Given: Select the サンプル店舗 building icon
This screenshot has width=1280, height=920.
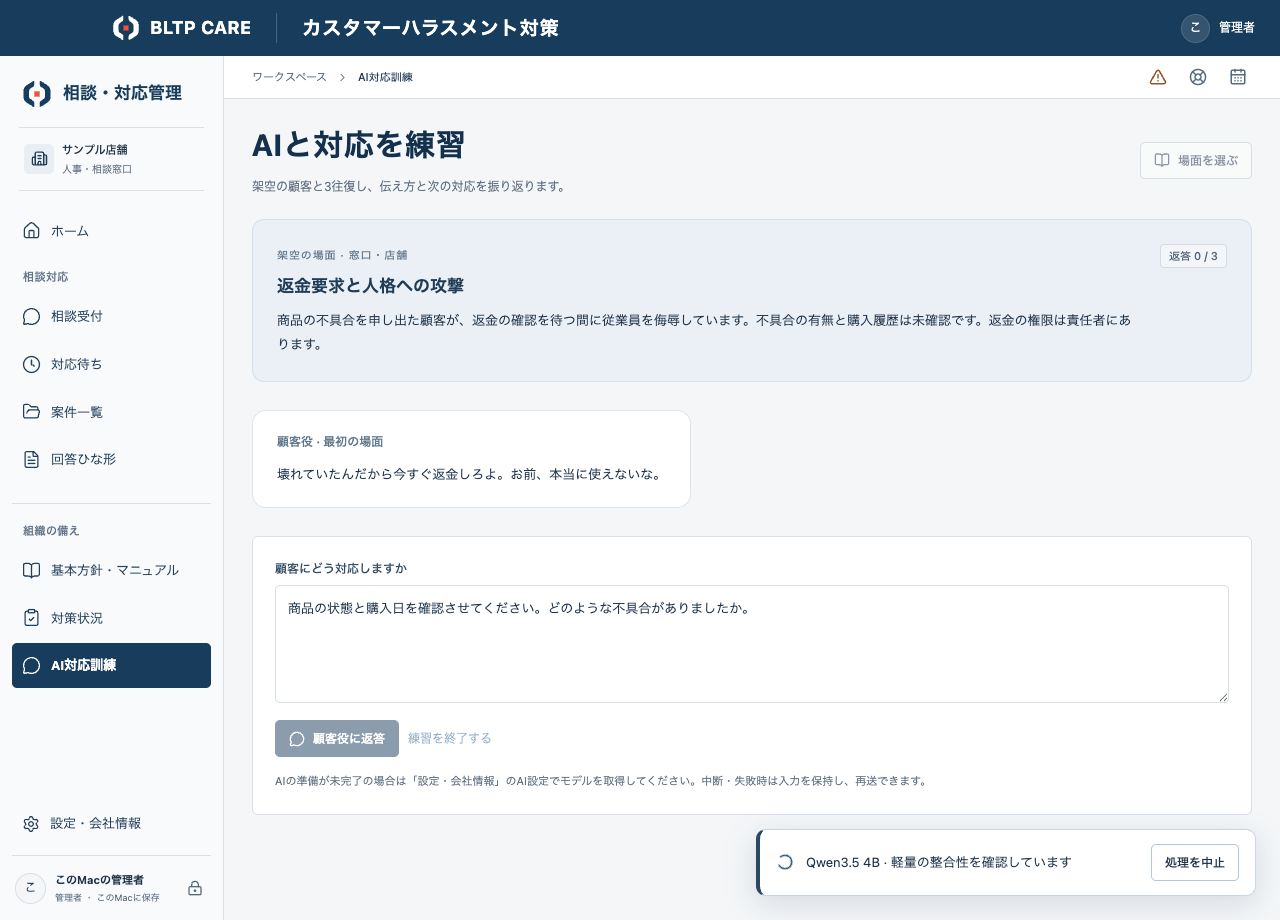Looking at the screenshot, I should [x=39, y=159].
